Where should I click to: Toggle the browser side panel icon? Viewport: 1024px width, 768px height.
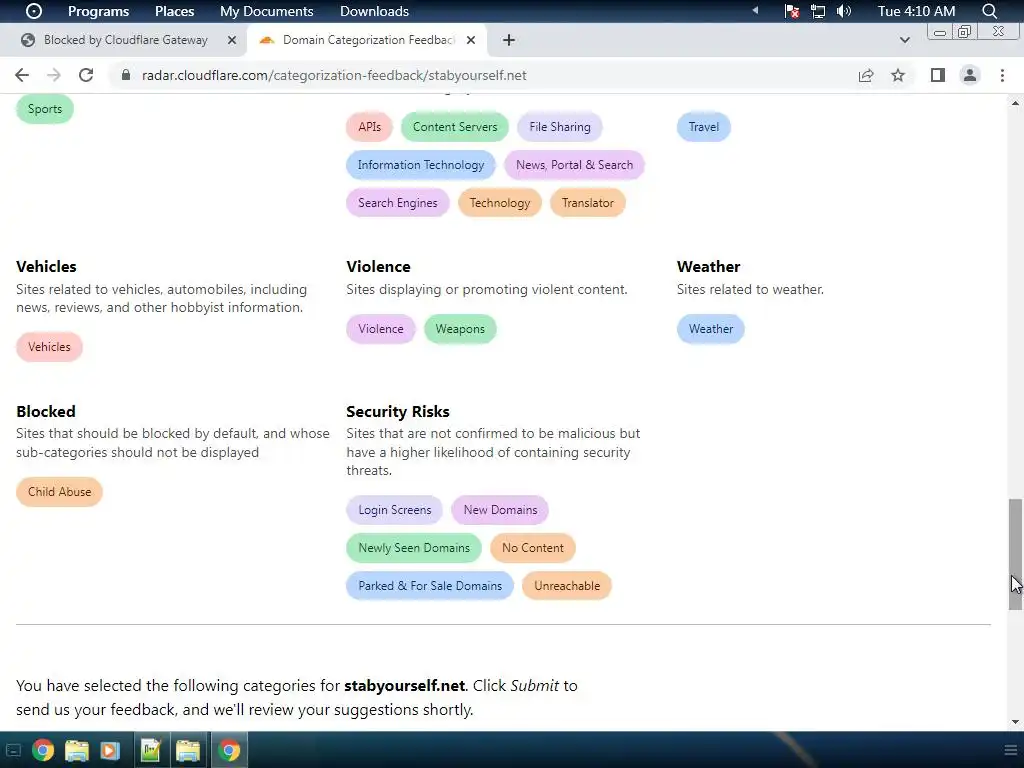[x=938, y=75]
